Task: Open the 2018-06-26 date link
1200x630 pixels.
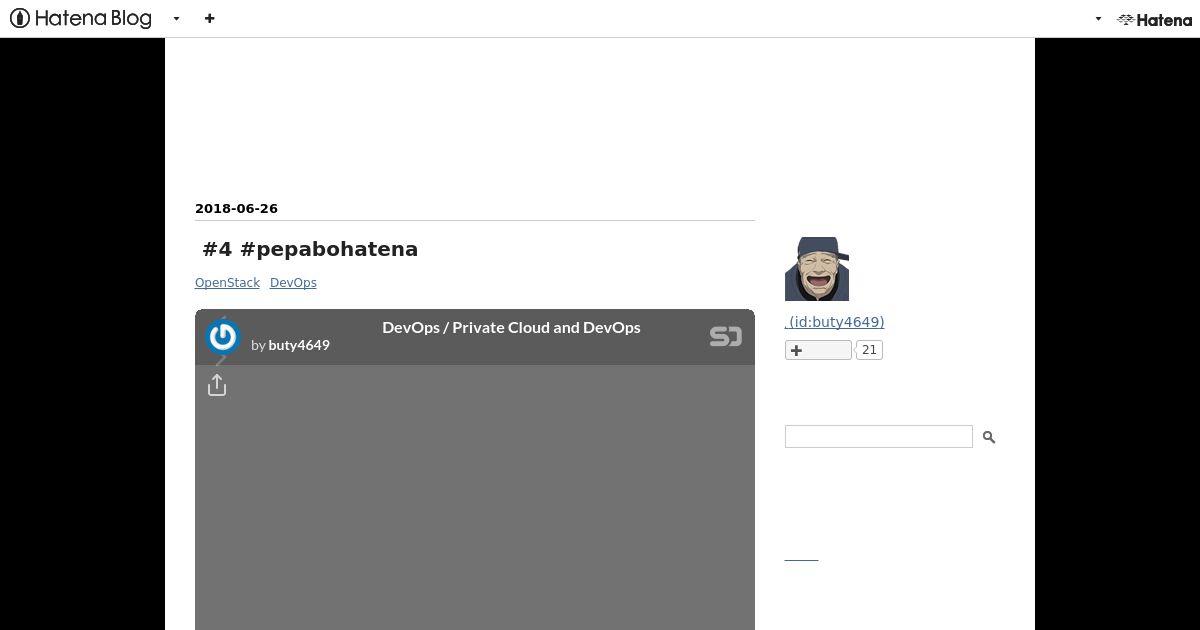Action: [x=236, y=208]
